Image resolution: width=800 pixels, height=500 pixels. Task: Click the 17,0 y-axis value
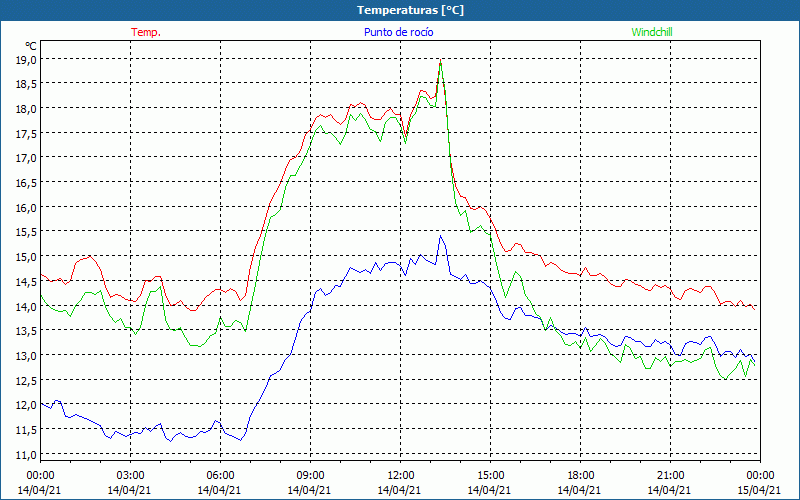(x=26, y=158)
